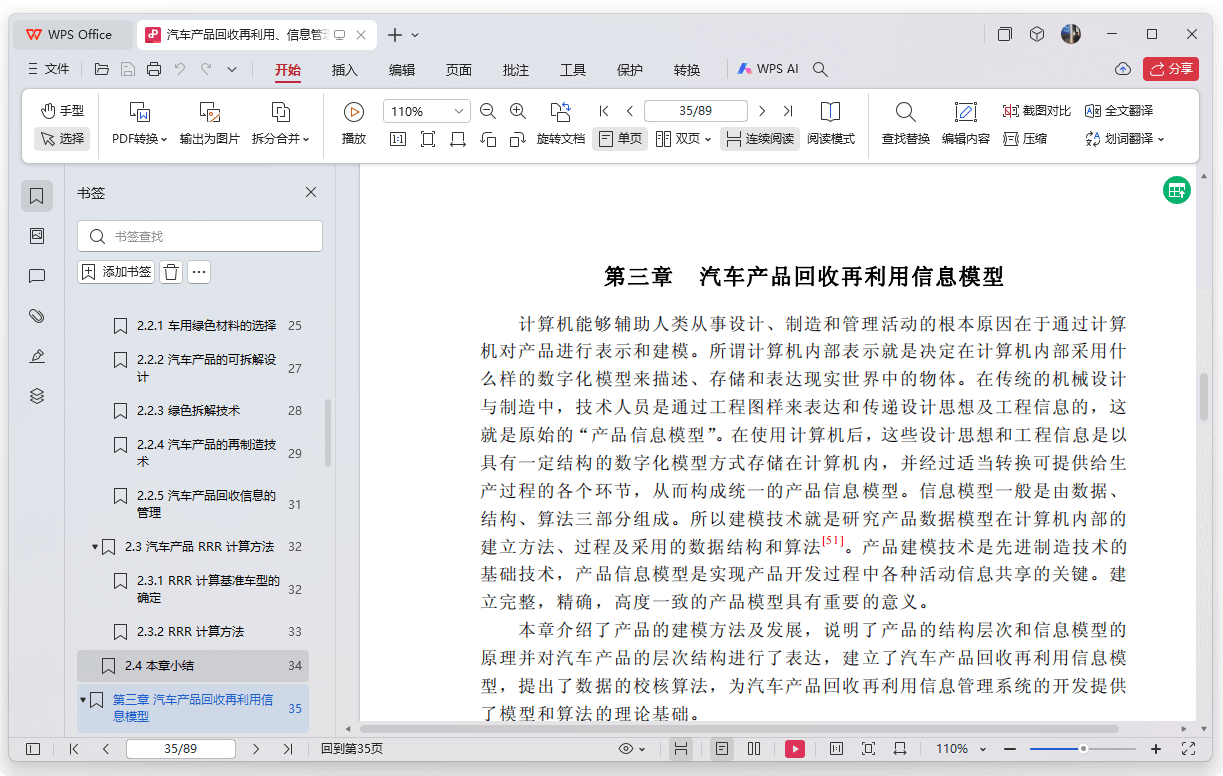This screenshot has width=1223, height=776.
Task: Switch to the 页面 tab
Action: (x=459, y=70)
